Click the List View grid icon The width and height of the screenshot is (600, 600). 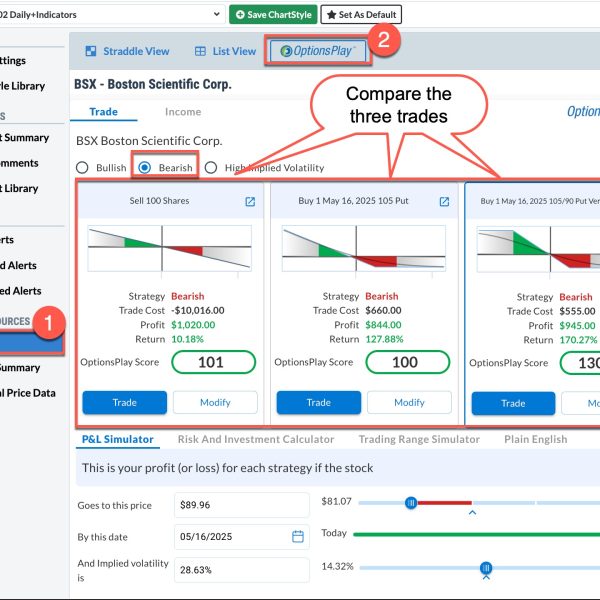click(200, 51)
